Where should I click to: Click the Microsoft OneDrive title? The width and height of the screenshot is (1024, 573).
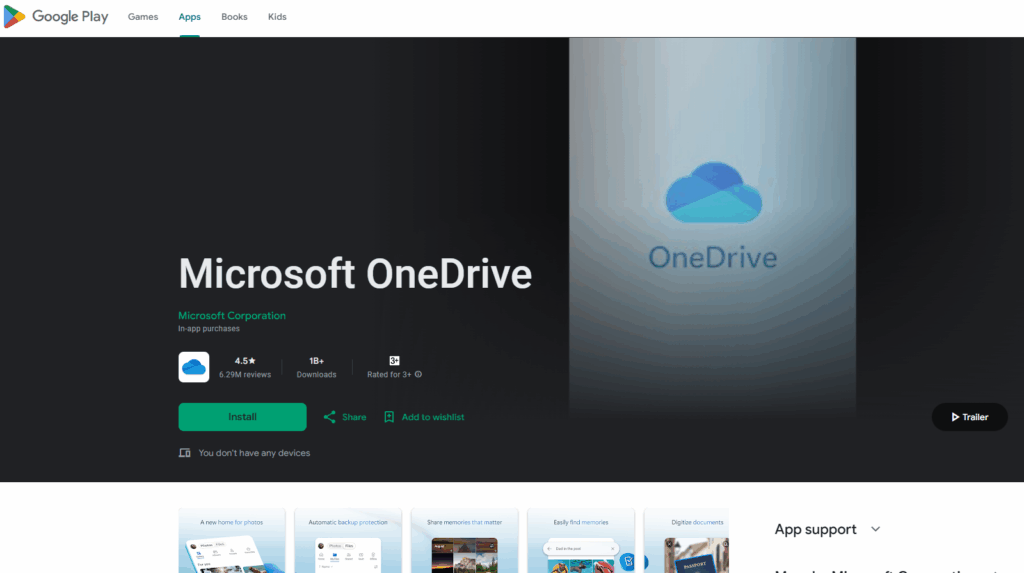coord(355,273)
